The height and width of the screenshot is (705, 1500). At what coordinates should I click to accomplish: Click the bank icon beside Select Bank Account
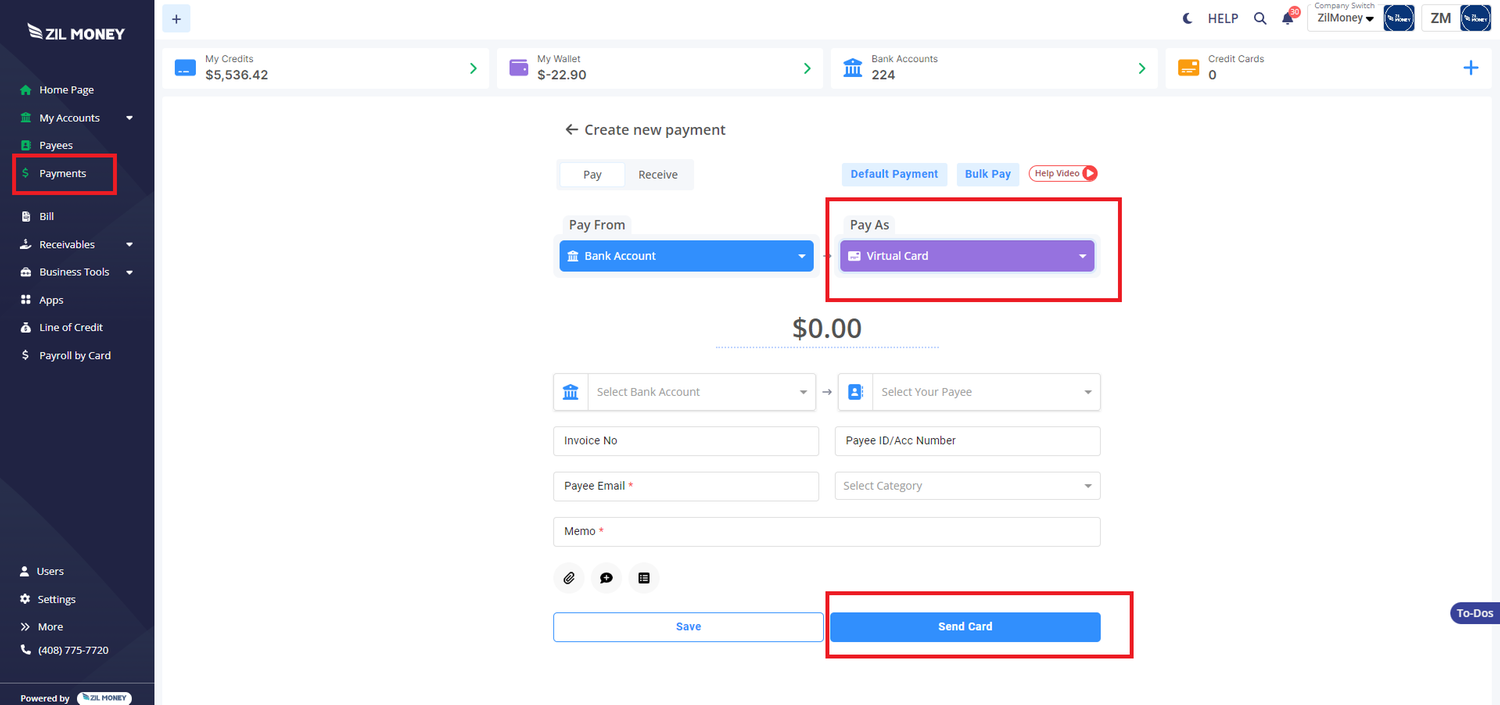[571, 392]
